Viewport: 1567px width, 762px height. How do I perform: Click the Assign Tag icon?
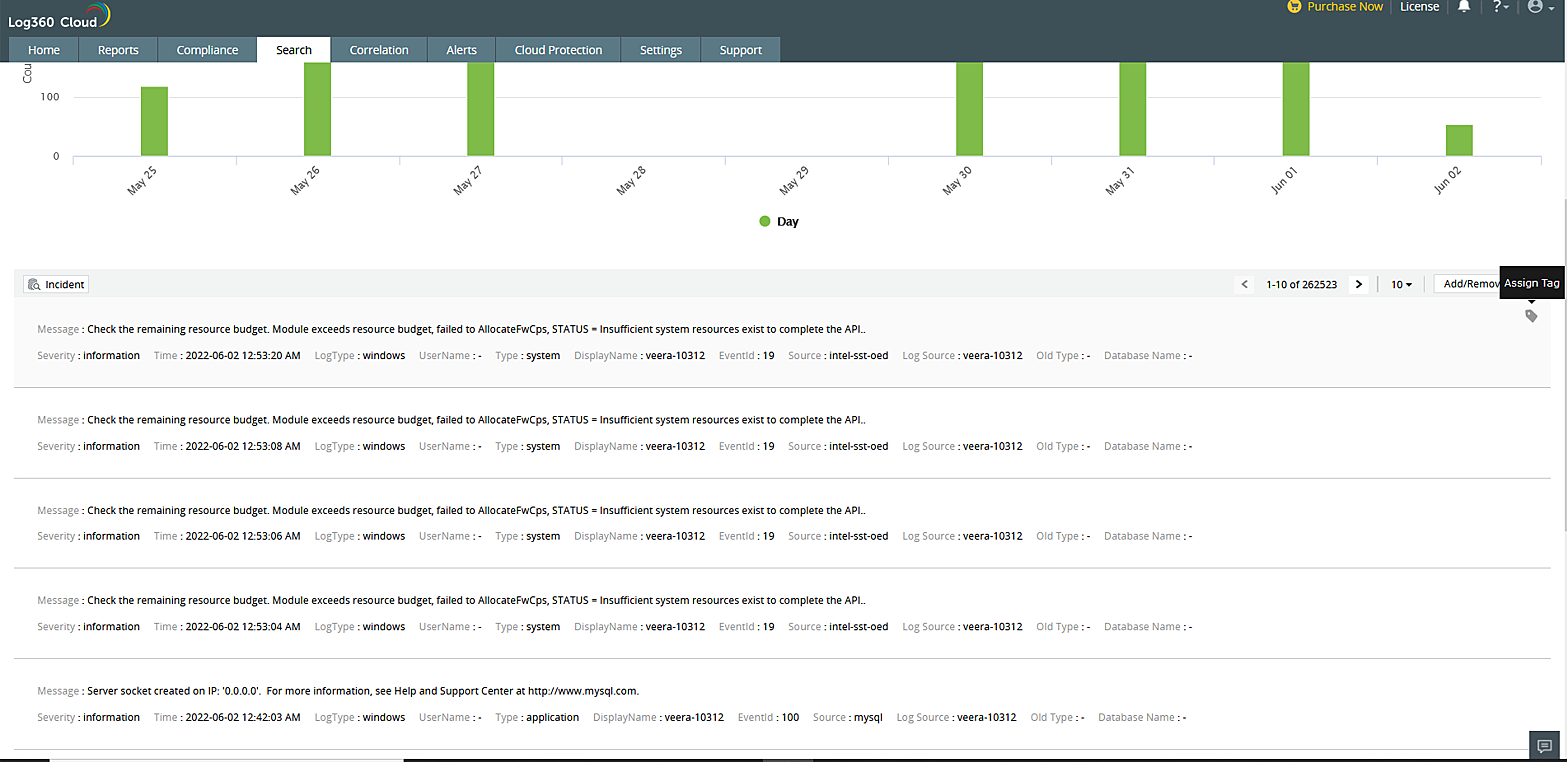(x=1531, y=316)
